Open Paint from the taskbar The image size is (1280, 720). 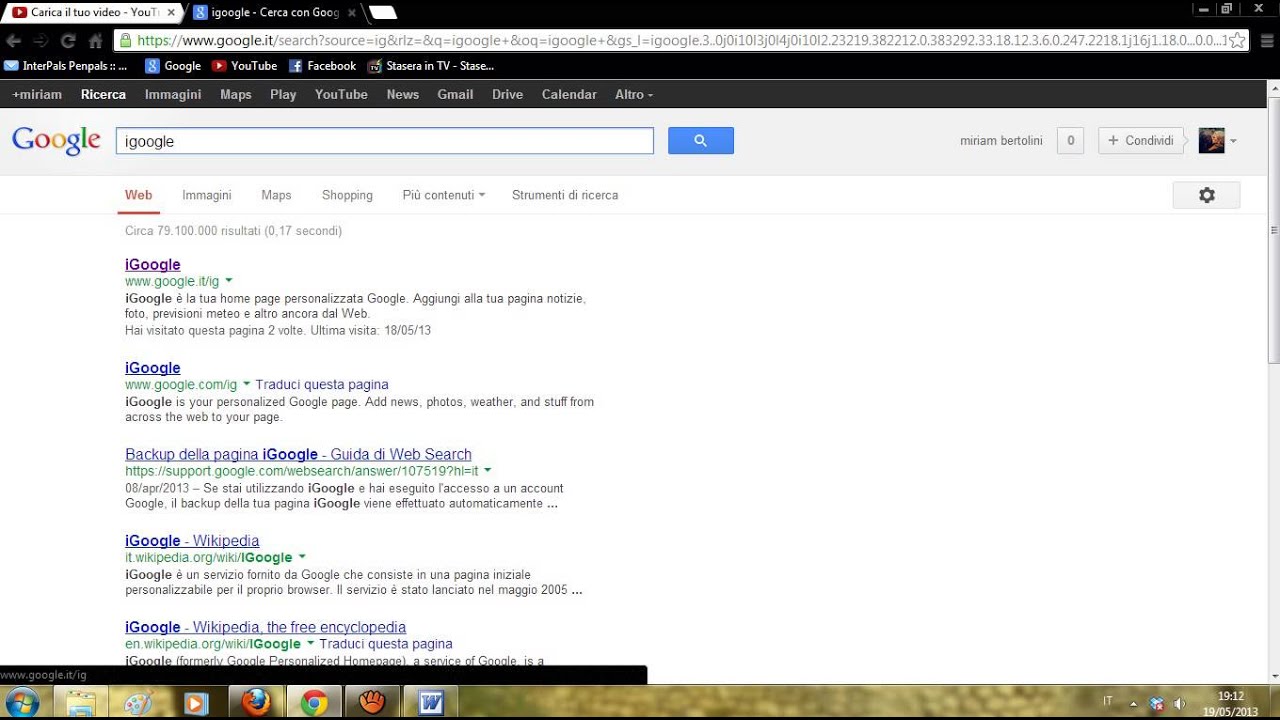138,703
